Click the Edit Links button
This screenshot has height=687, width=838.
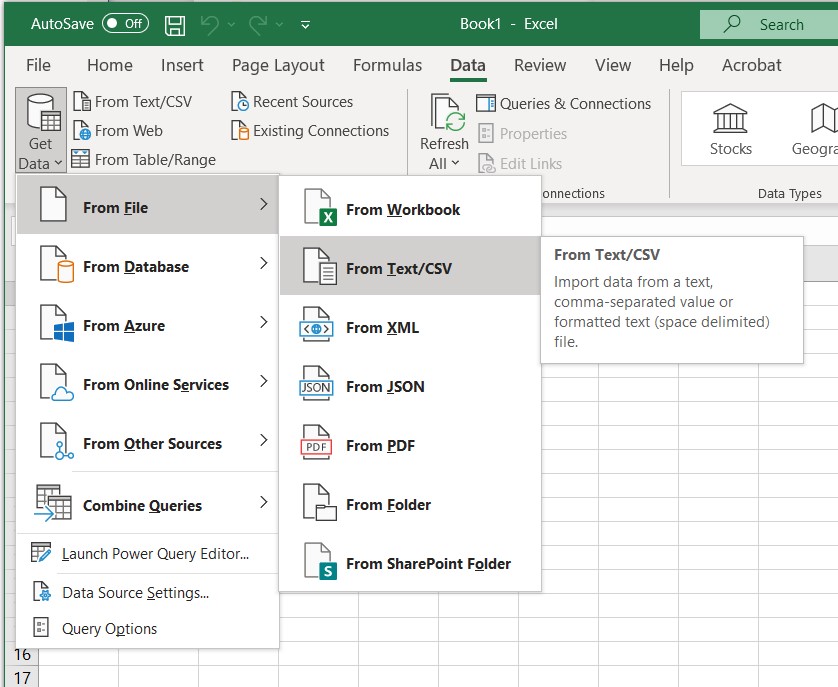[x=520, y=164]
